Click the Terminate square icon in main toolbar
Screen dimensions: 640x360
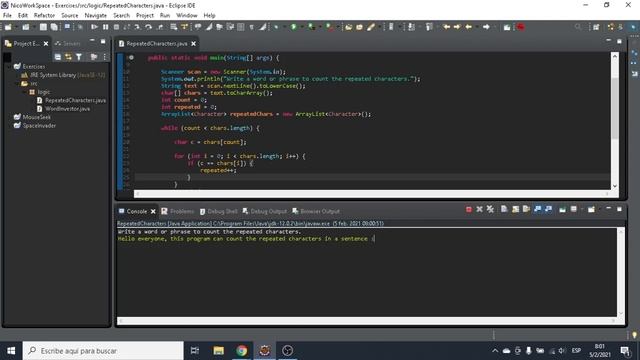pyautogui.click(x=116, y=27)
